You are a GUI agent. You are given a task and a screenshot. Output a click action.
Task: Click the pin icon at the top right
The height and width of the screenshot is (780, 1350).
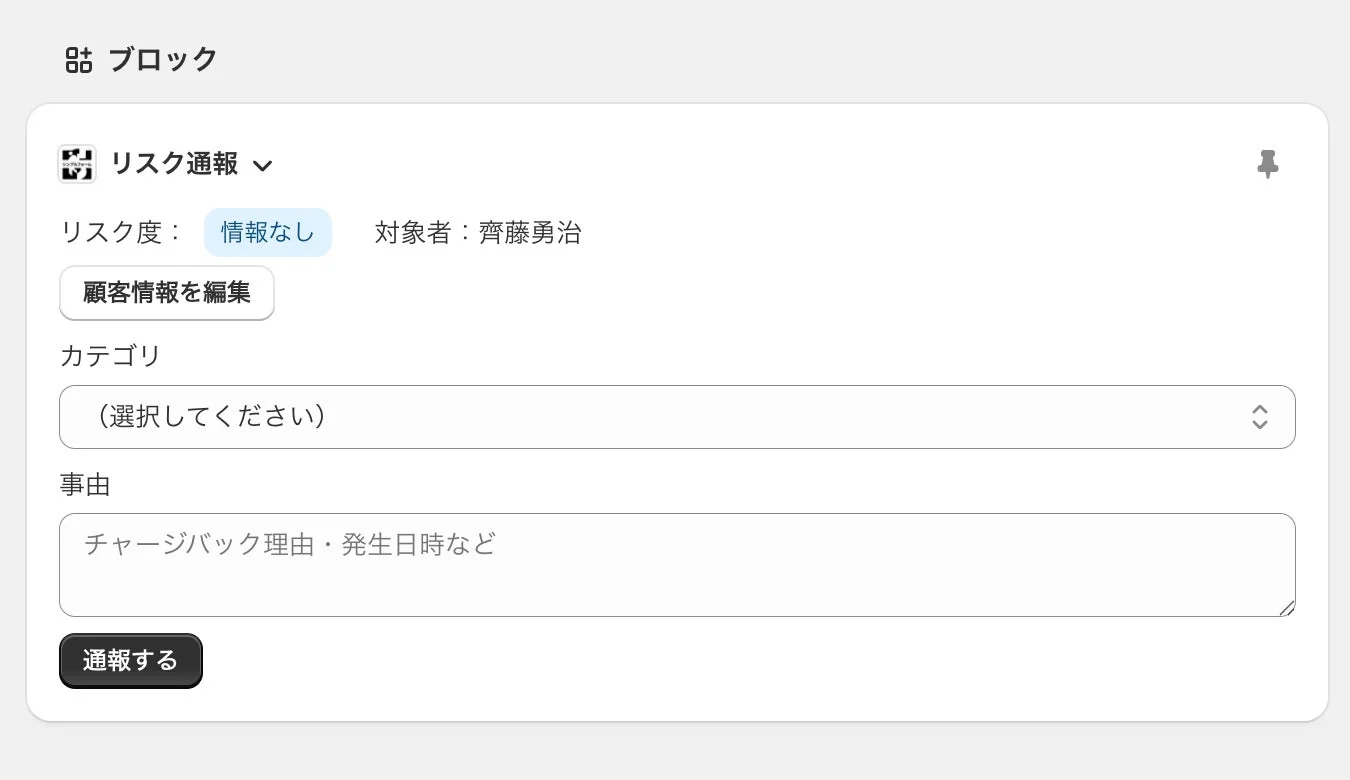[x=1268, y=164]
